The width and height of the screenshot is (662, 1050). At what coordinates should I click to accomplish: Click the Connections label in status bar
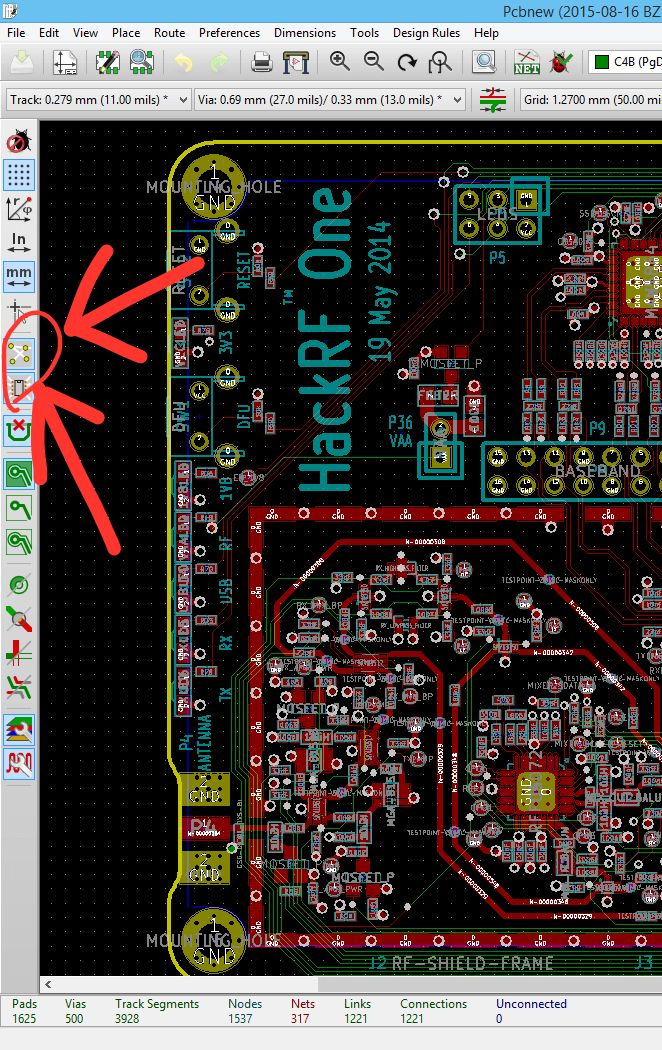click(434, 1003)
